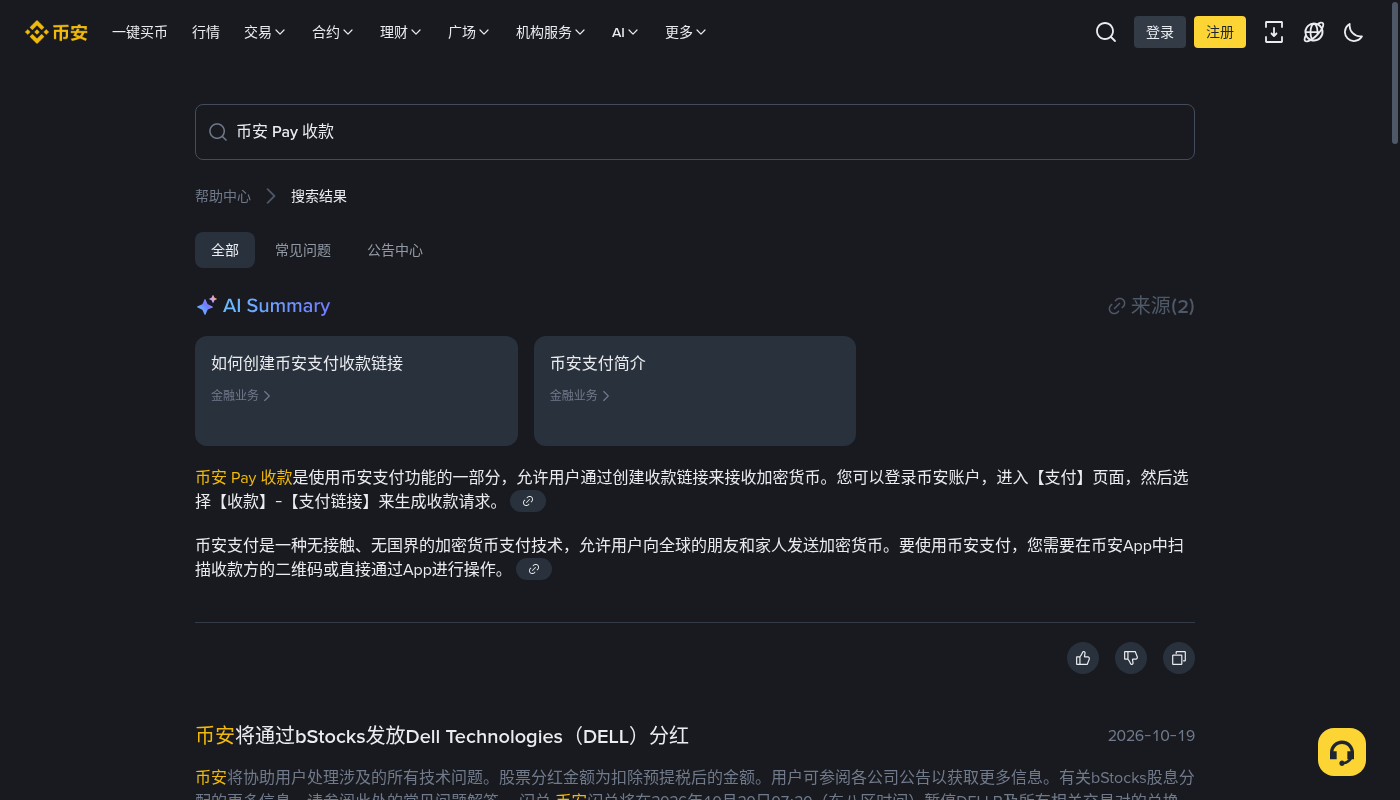Go to 帮助中心 breadcrumb link
1400x800 pixels.
point(223,196)
